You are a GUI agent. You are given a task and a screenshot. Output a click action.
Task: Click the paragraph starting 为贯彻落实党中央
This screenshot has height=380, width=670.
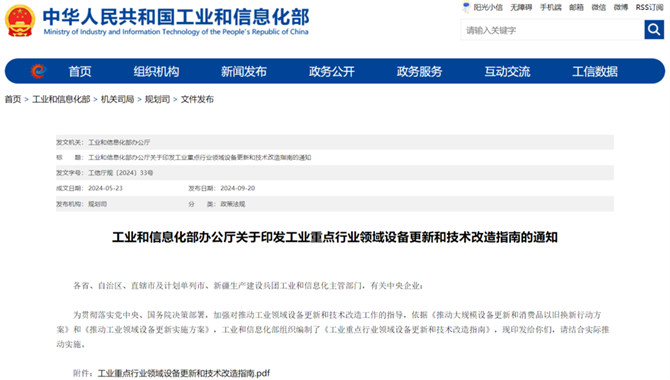pos(333,330)
